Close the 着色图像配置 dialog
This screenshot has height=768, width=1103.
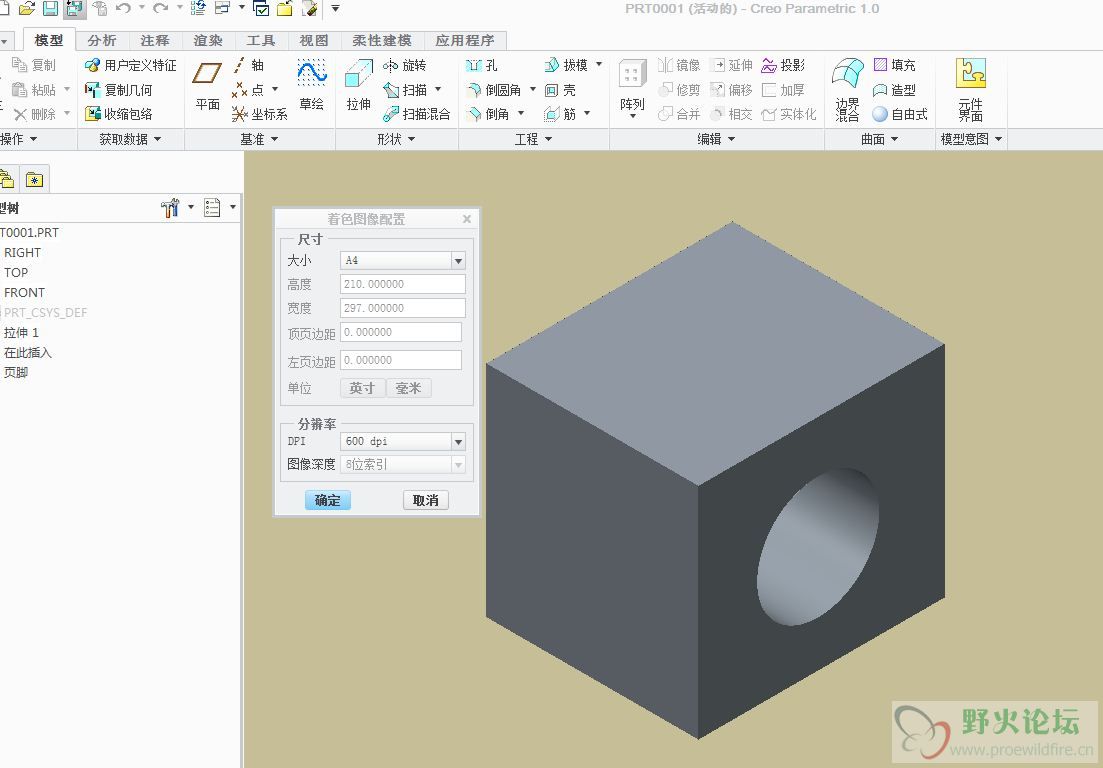coord(466,219)
